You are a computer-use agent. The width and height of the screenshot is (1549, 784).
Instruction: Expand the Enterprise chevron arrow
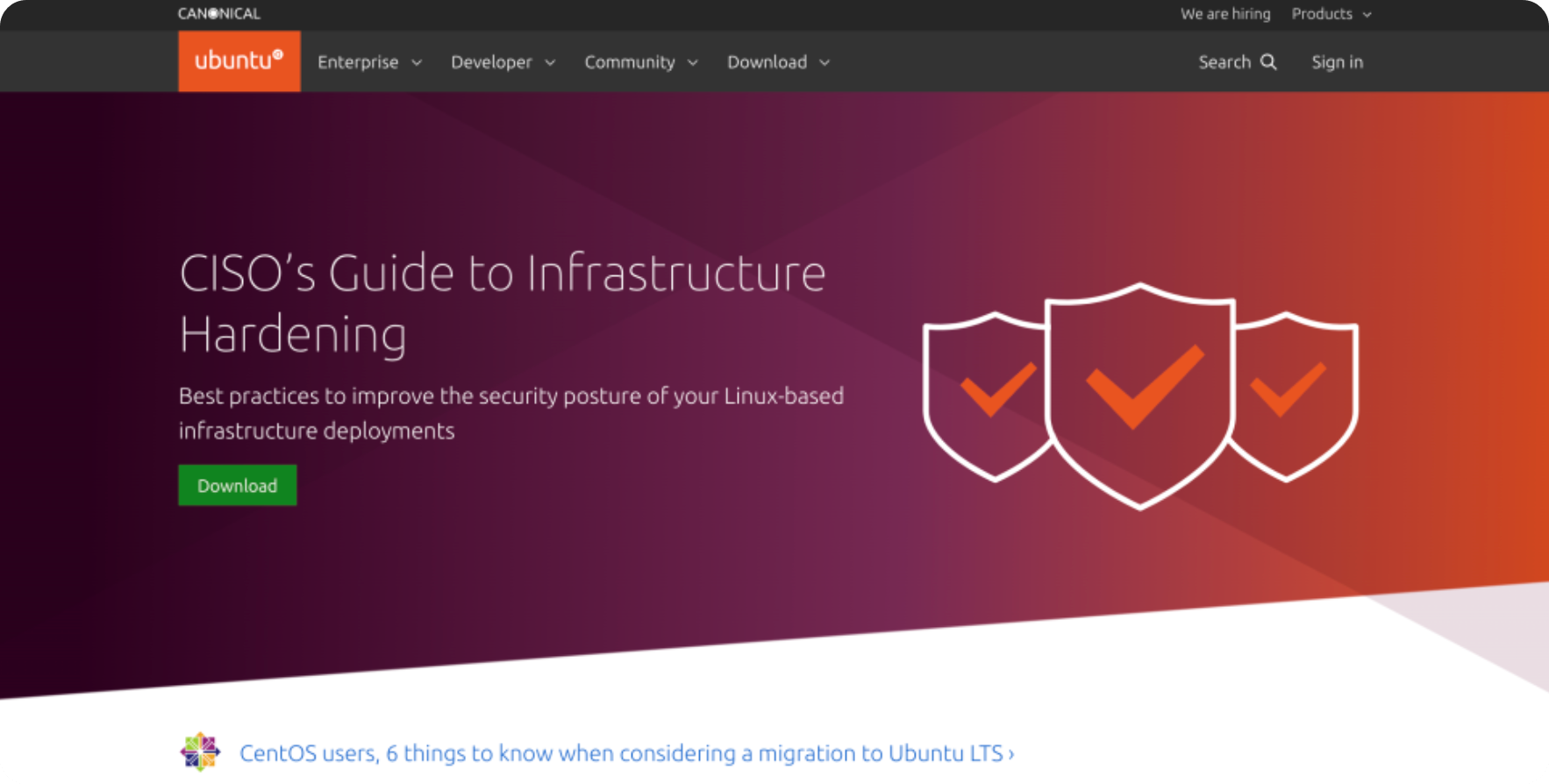click(x=417, y=63)
